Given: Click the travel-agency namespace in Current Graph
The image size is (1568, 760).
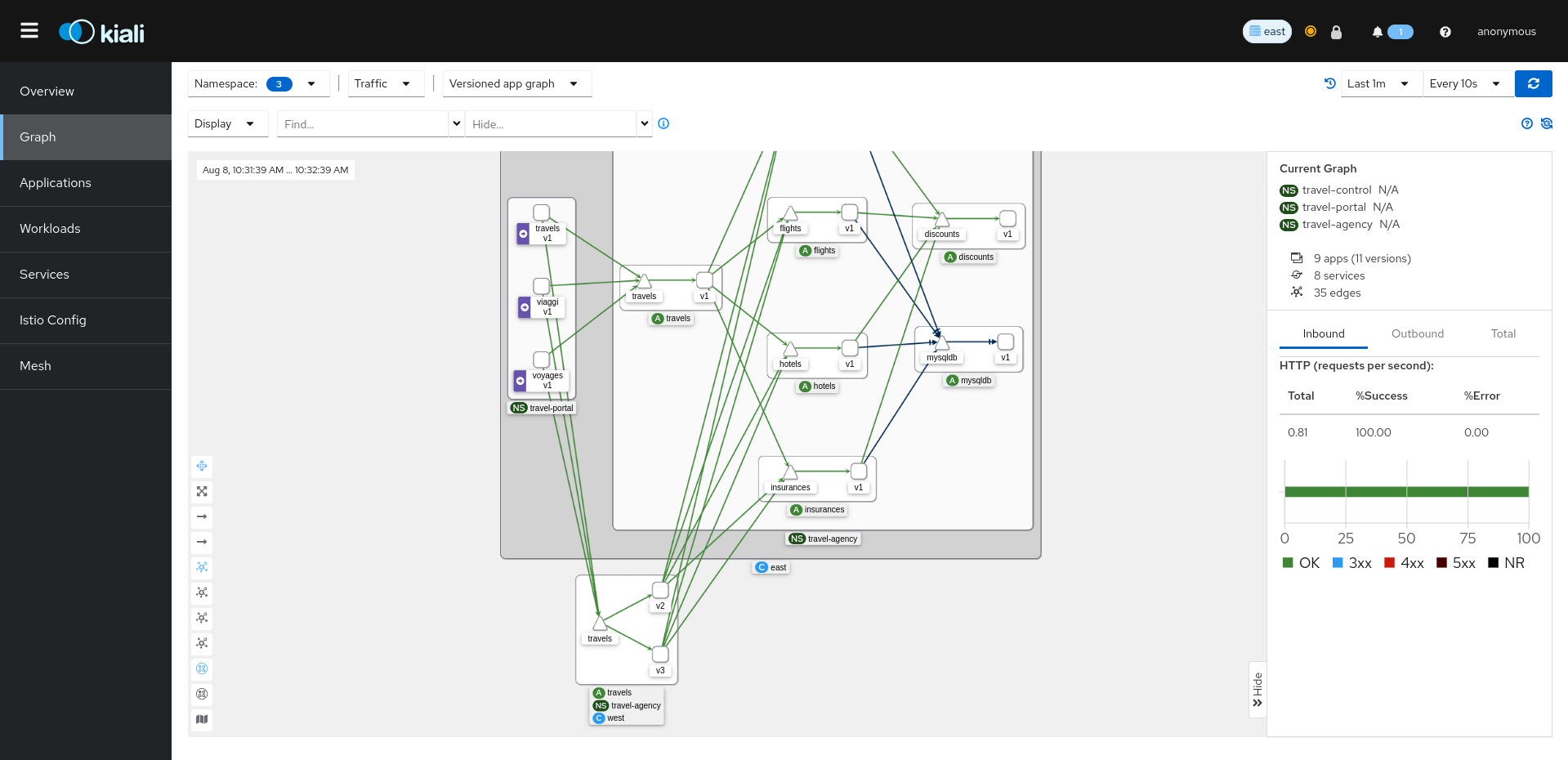Looking at the screenshot, I should (1337, 224).
